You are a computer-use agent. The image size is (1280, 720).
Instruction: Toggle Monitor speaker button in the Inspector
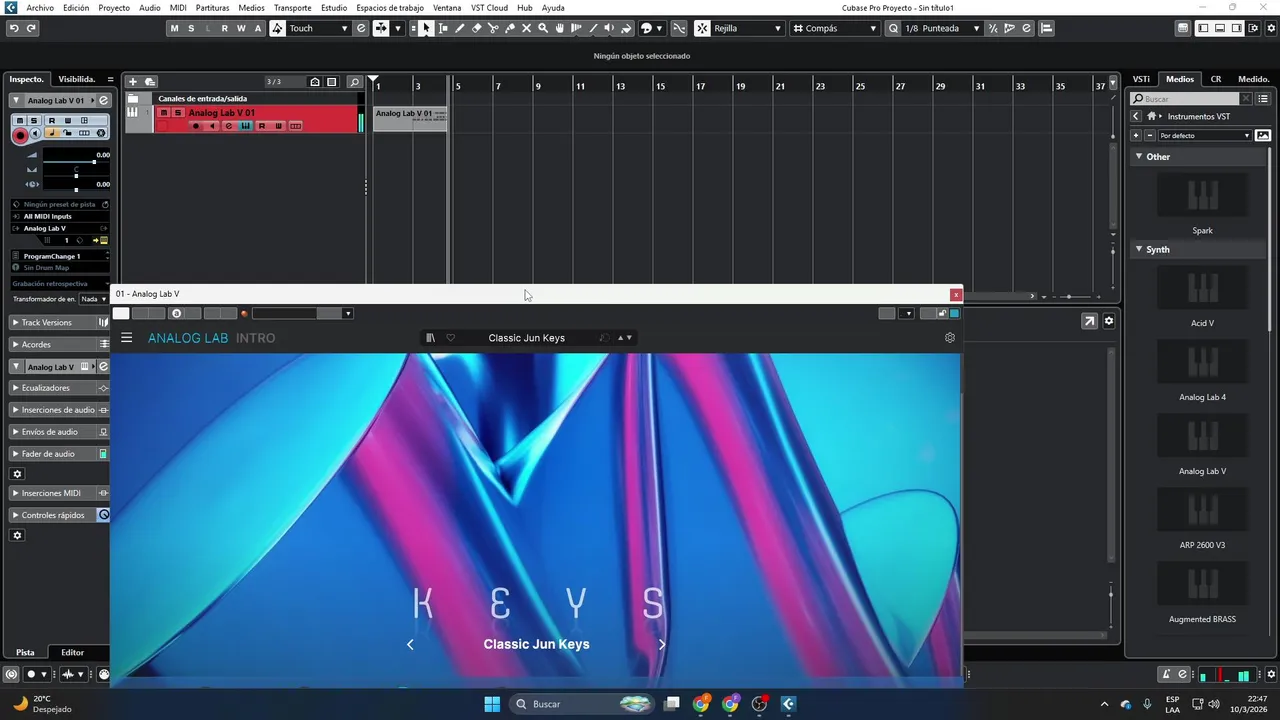click(x=36, y=133)
